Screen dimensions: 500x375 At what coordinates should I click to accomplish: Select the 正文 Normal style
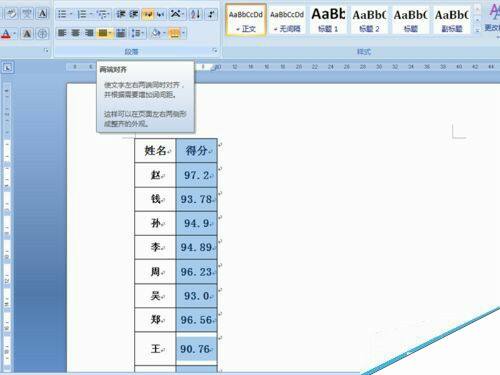pos(246,20)
